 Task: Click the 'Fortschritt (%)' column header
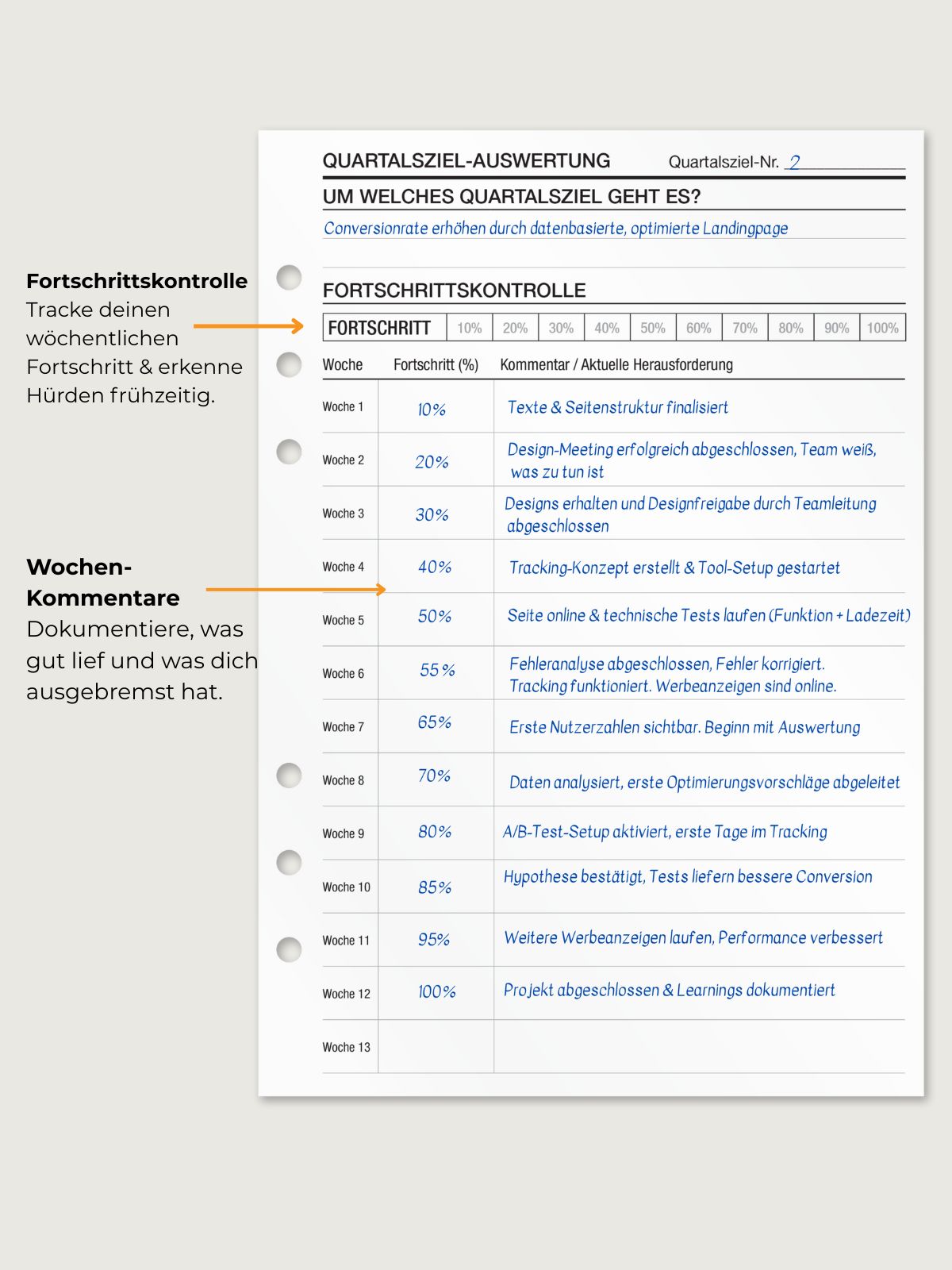tap(436, 365)
